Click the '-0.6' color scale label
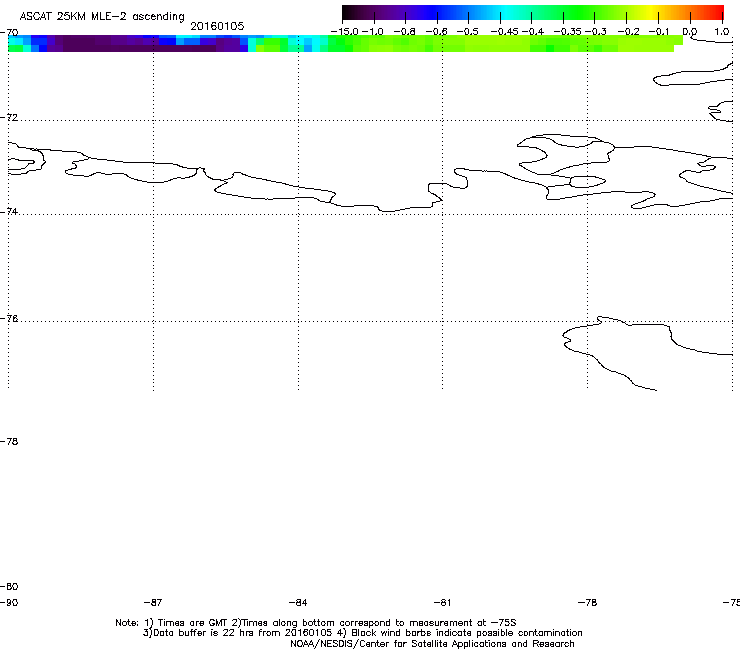 [x=436, y=32]
